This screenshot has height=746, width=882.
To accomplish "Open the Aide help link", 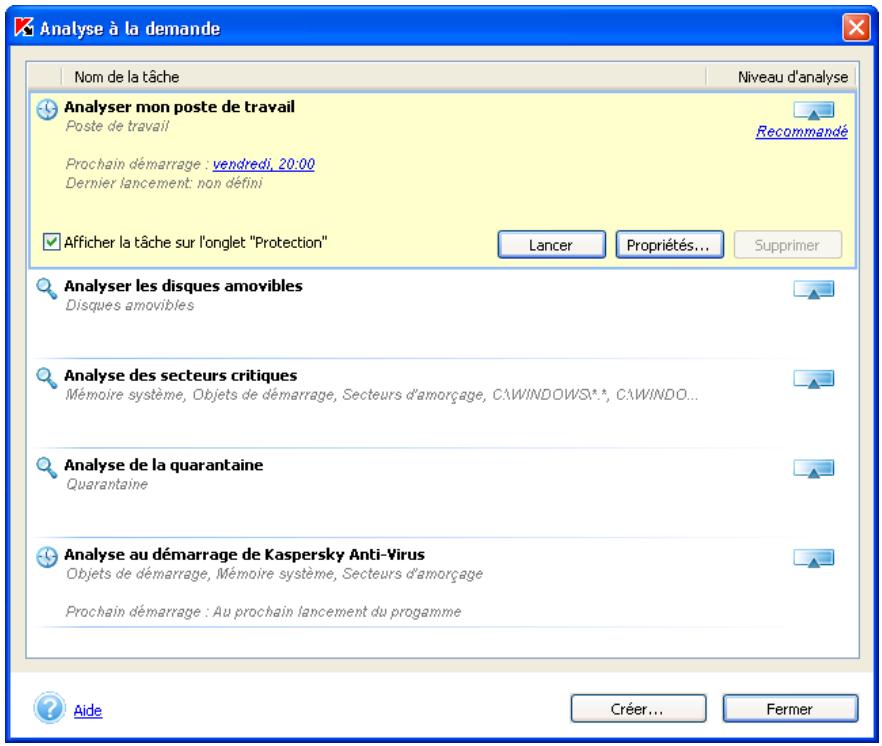I will pyautogui.click(x=88, y=711).
